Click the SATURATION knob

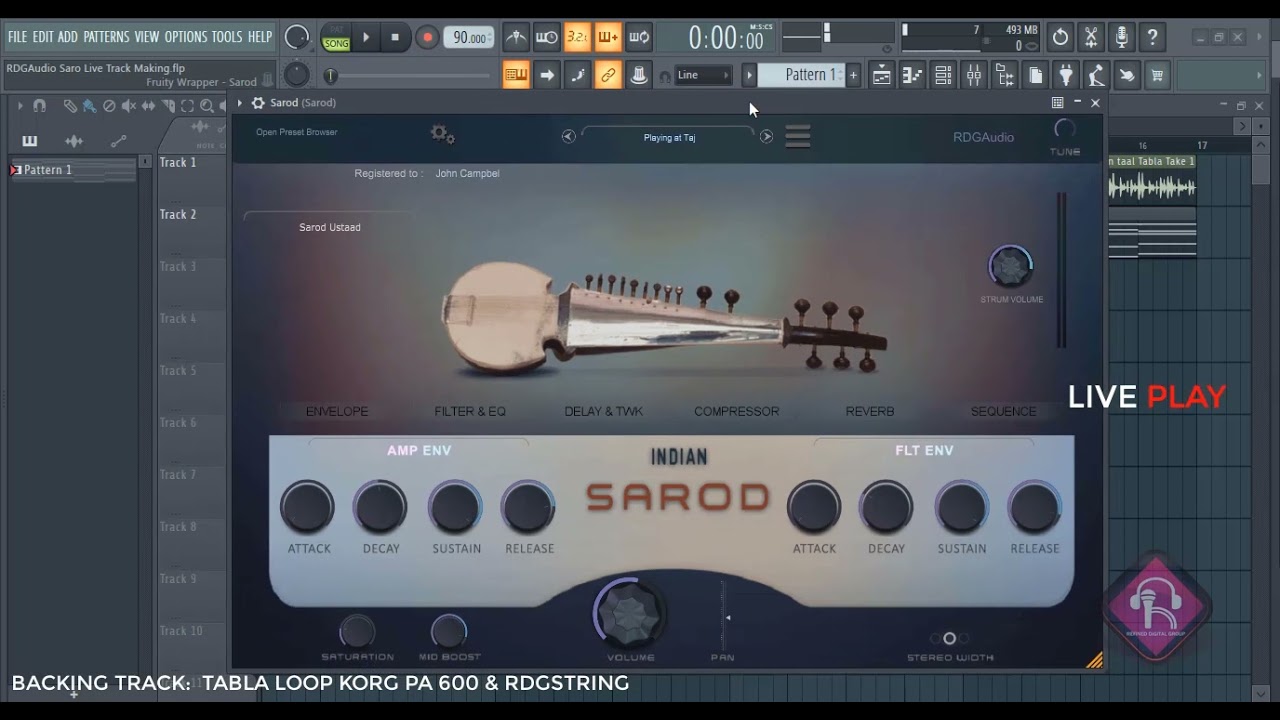pos(357,632)
